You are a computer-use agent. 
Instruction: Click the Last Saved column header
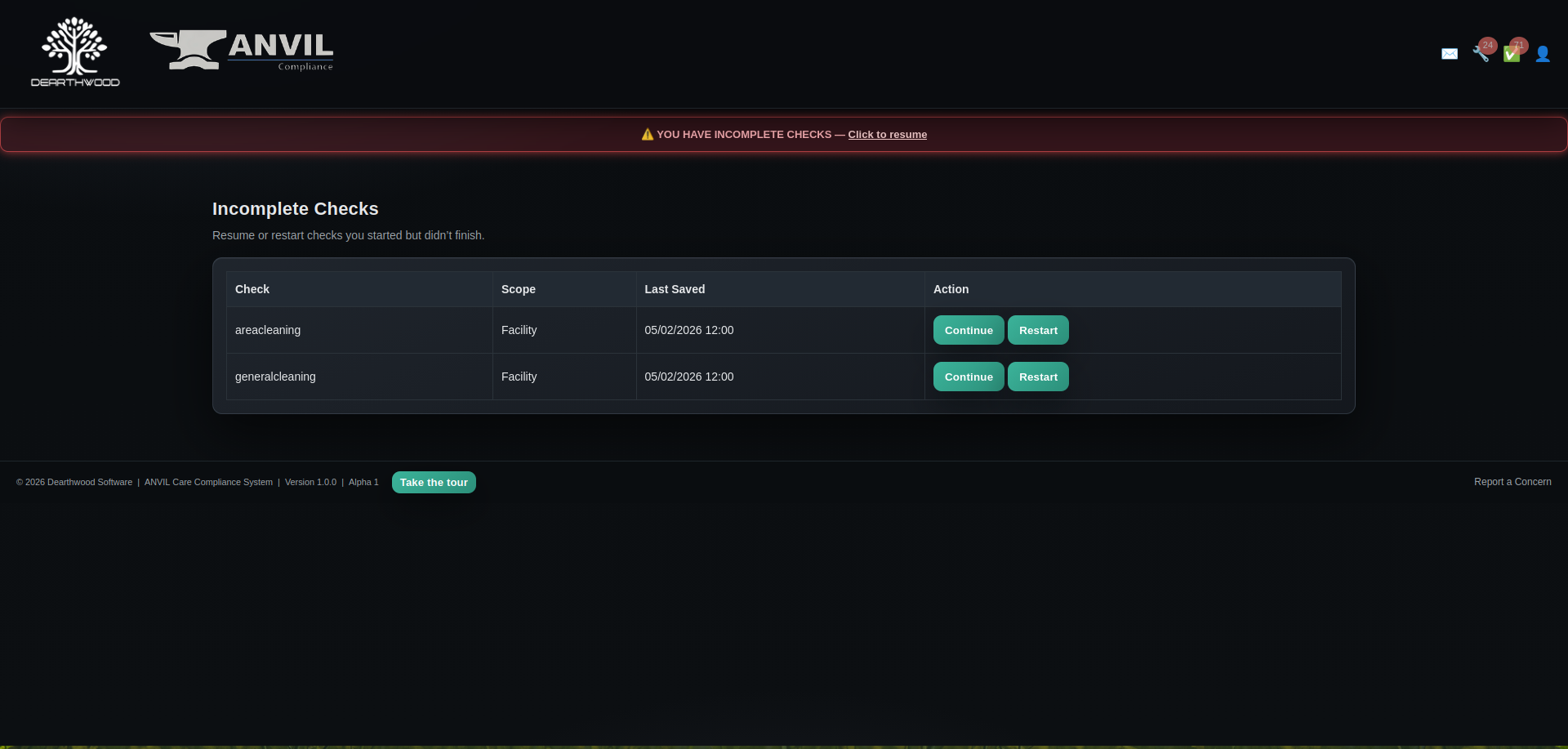click(675, 289)
